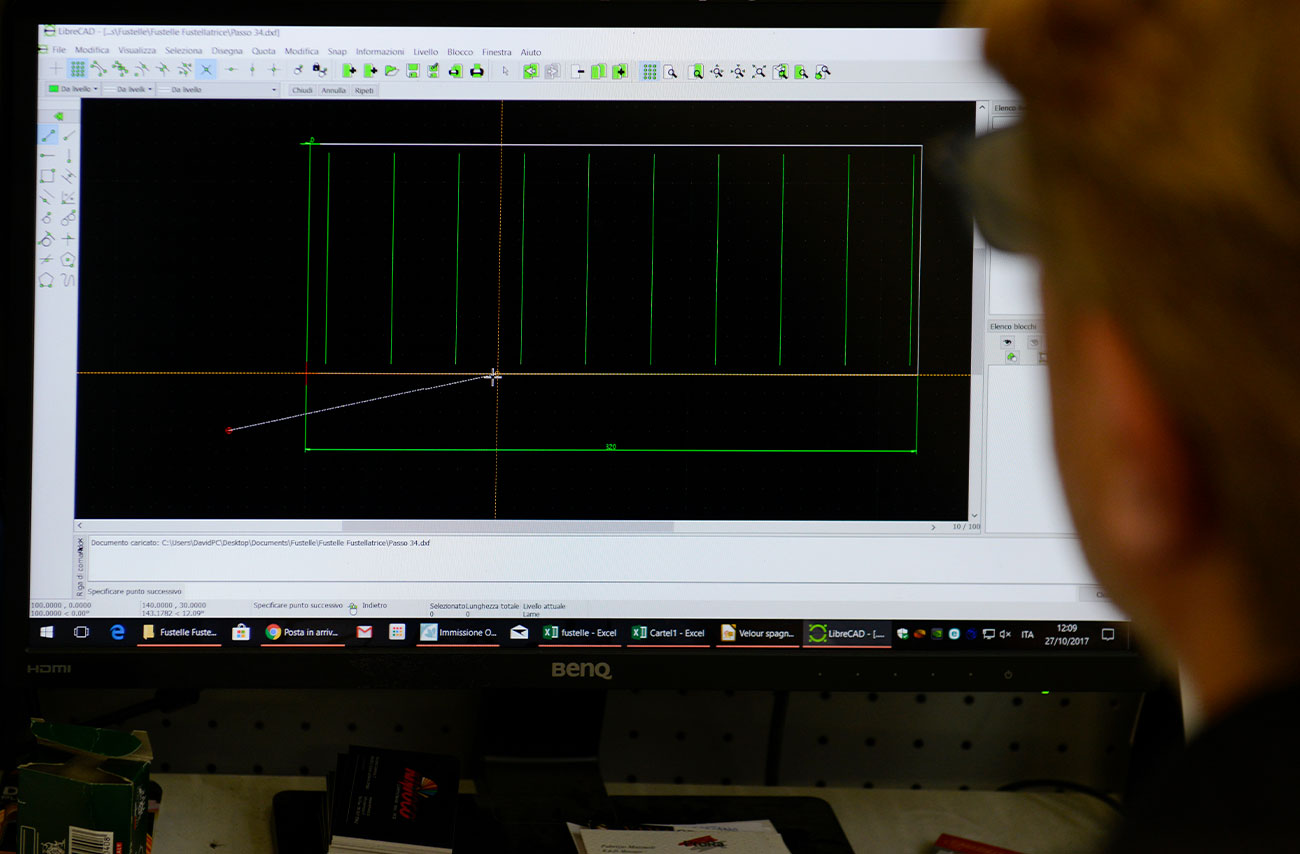Select the Rectangle tool

(x=47, y=176)
